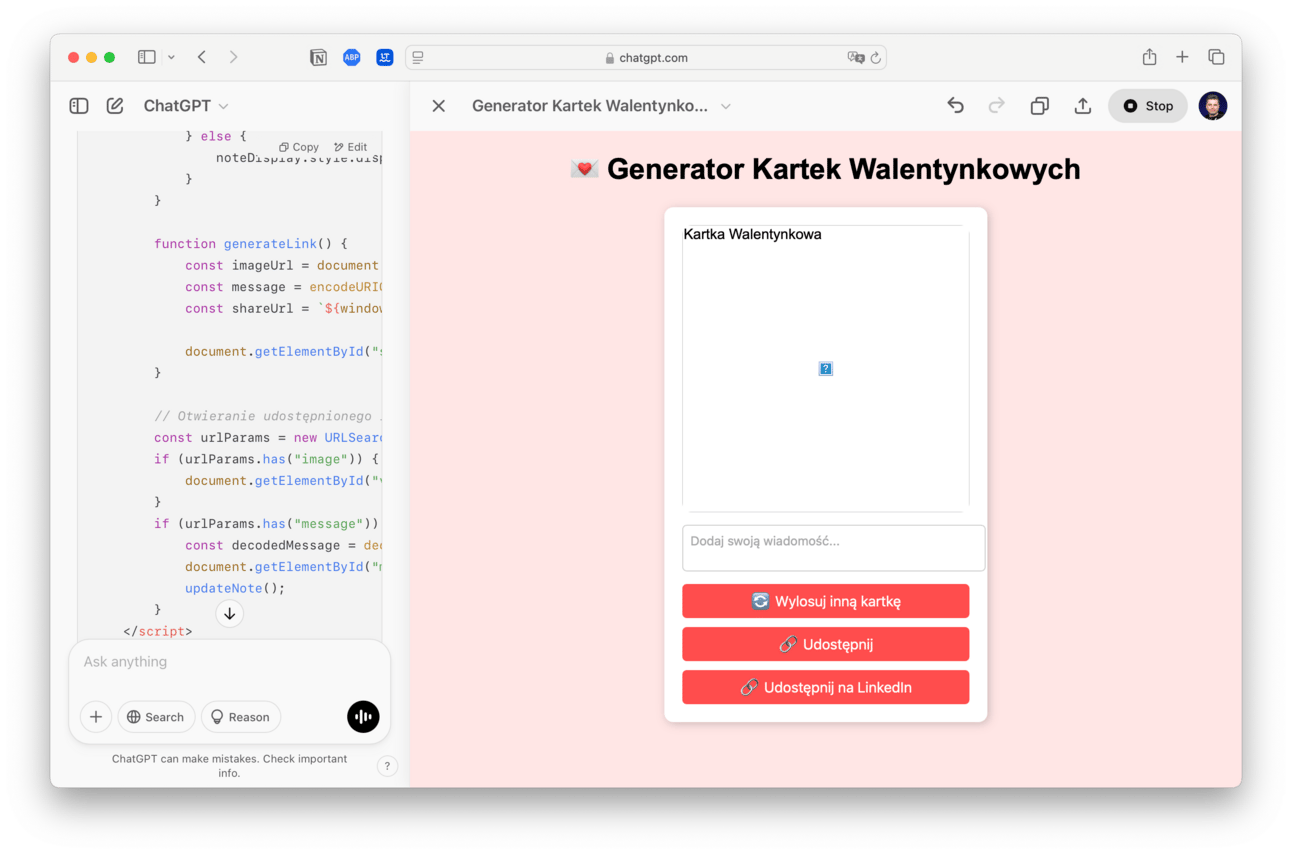The width and height of the screenshot is (1292, 854).
Task: Select the generateLink function name in the code
Action: coord(270,244)
